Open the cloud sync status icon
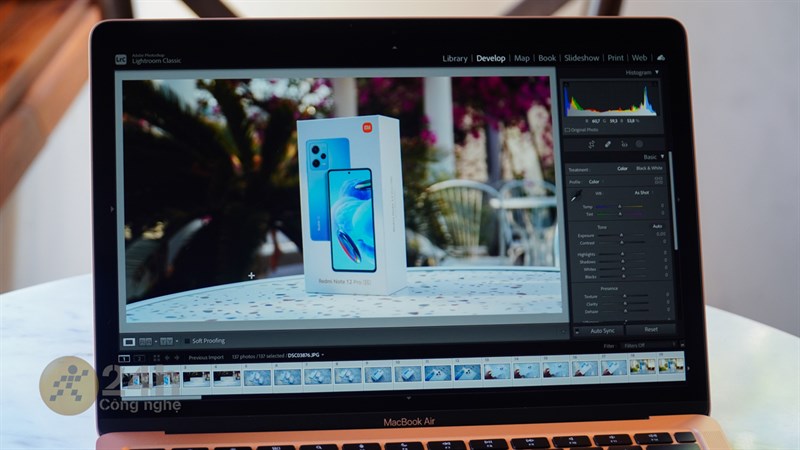 click(661, 58)
